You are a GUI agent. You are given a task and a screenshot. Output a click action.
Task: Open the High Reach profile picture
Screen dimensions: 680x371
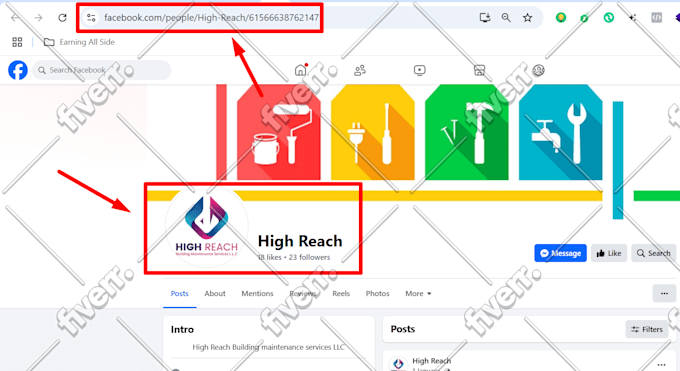point(206,227)
